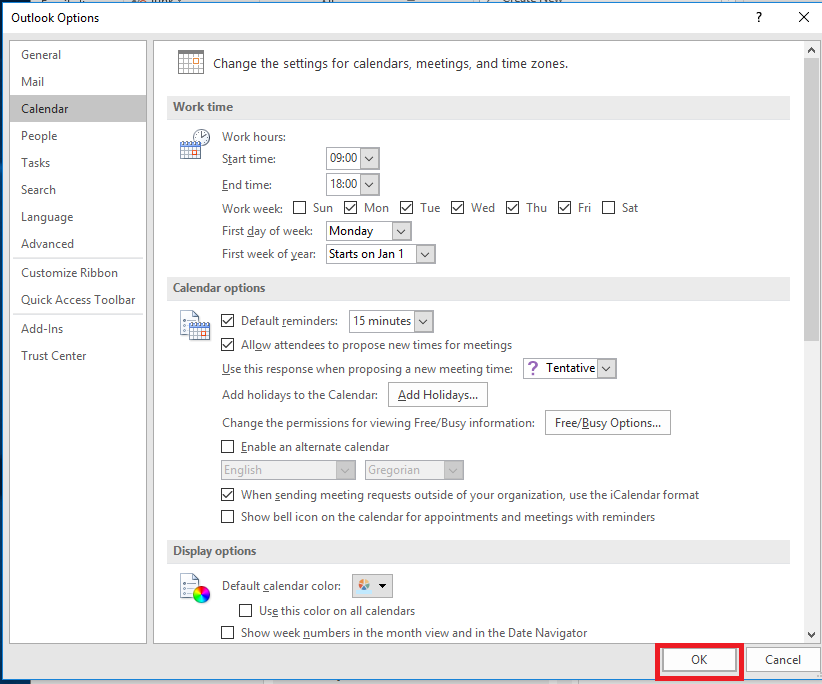Image resolution: width=822 pixels, height=684 pixels.
Task: Click the Display options color wheel icon
Action: pyautogui.click(x=195, y=588)
